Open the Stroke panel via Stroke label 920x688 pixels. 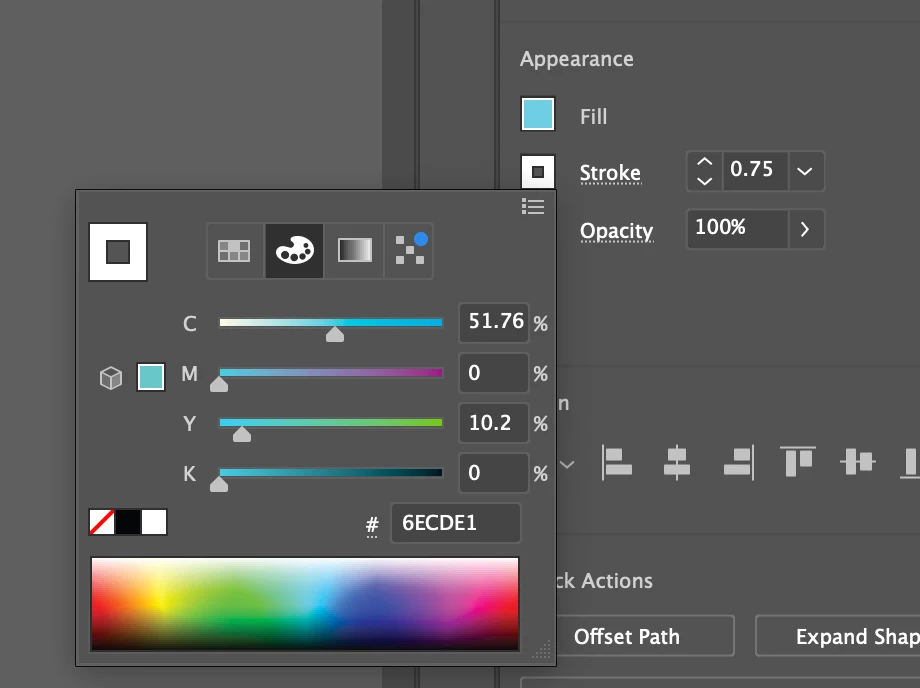[610, 173]
